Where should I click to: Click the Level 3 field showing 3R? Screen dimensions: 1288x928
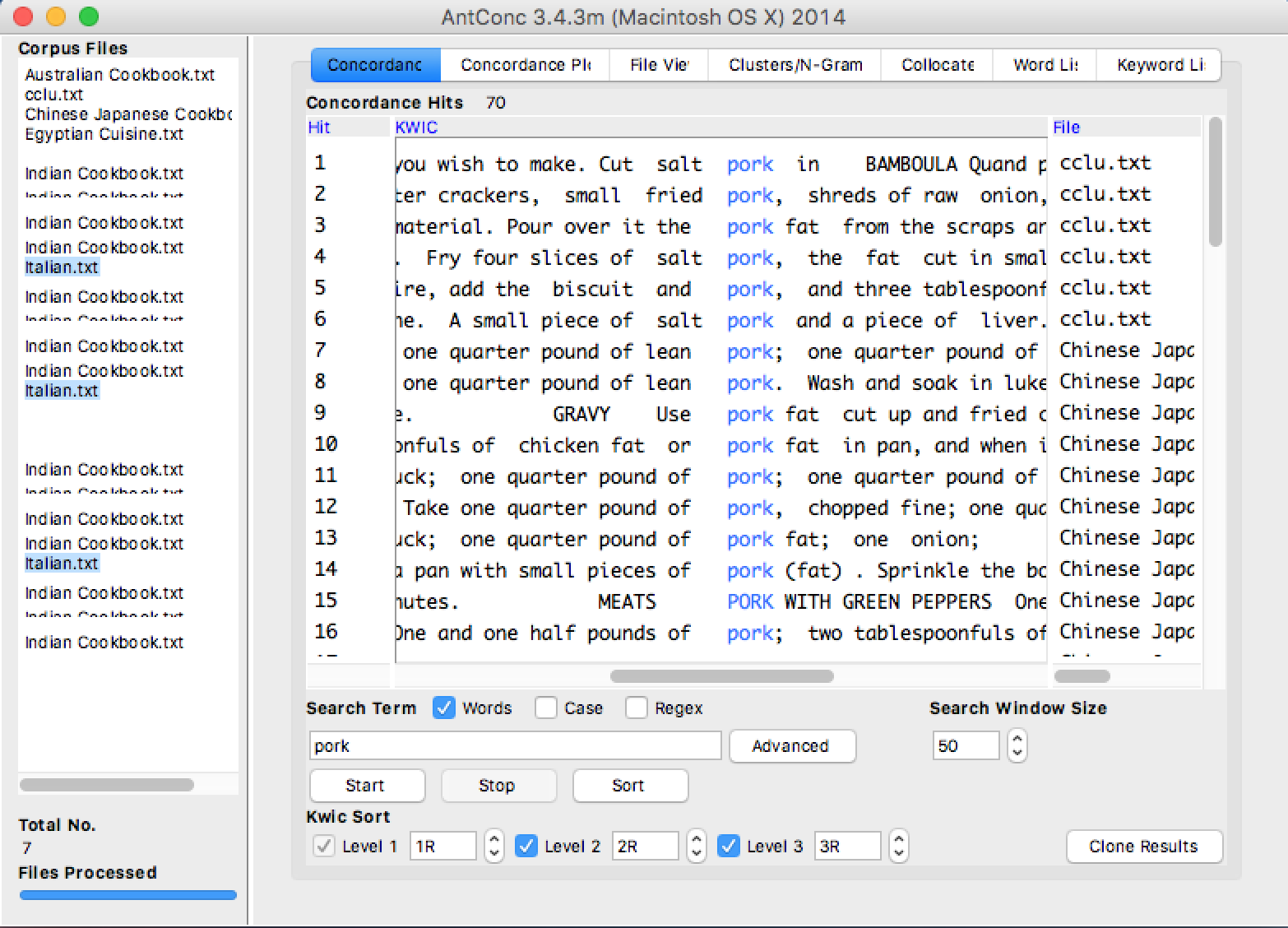pos(848,846)
